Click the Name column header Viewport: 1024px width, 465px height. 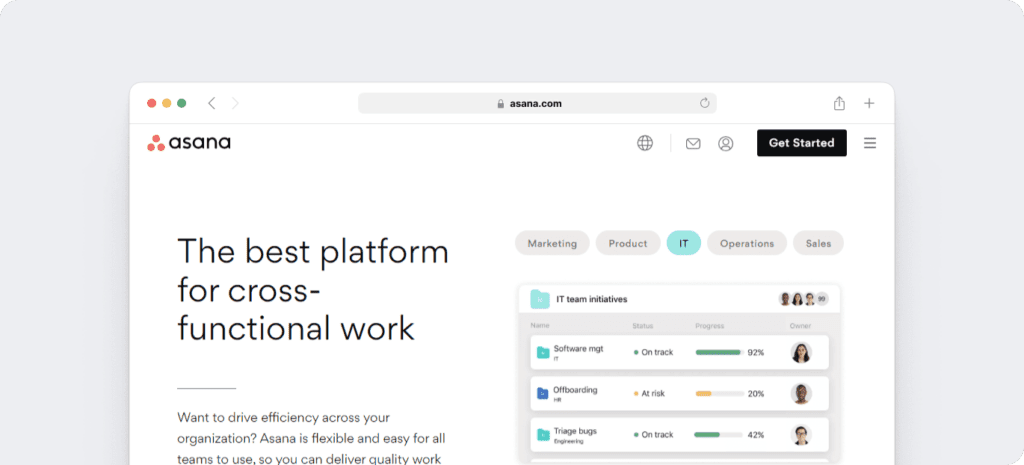tap(540, 325)
